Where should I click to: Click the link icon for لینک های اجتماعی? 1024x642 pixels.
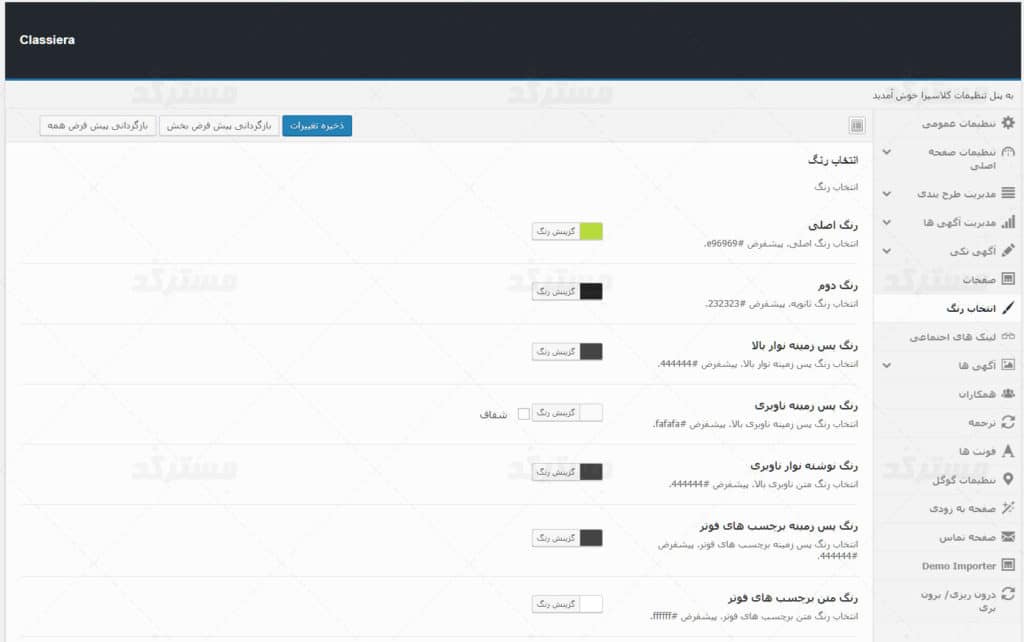point(1008,336)
